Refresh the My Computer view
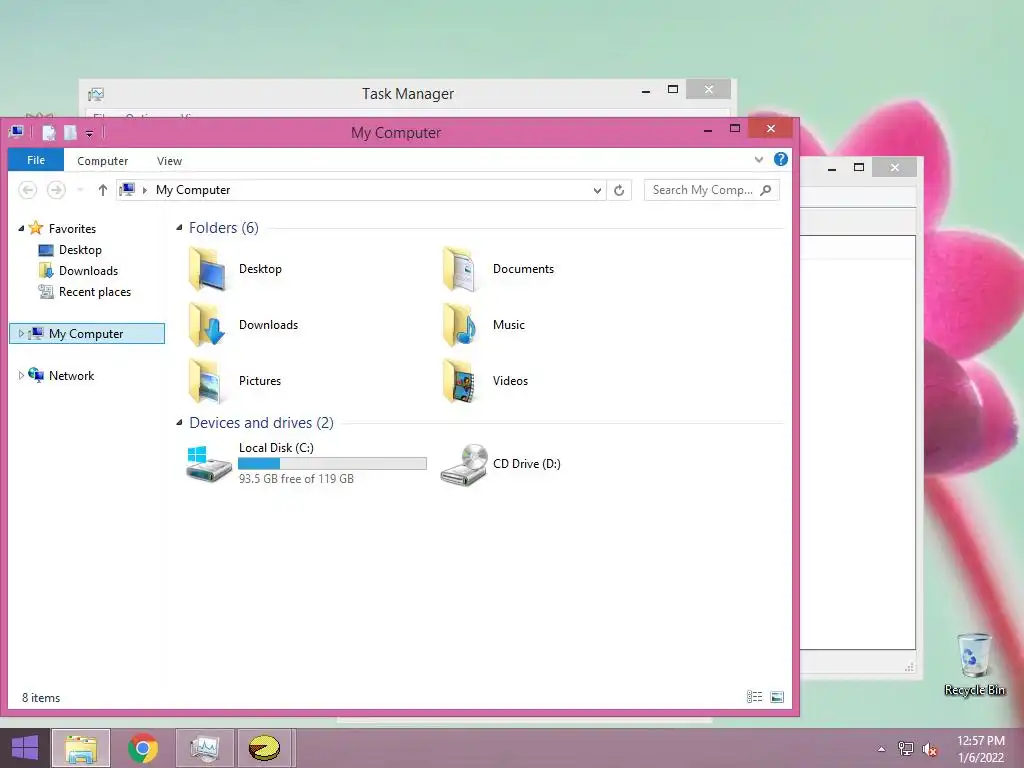 coord(619,190)
